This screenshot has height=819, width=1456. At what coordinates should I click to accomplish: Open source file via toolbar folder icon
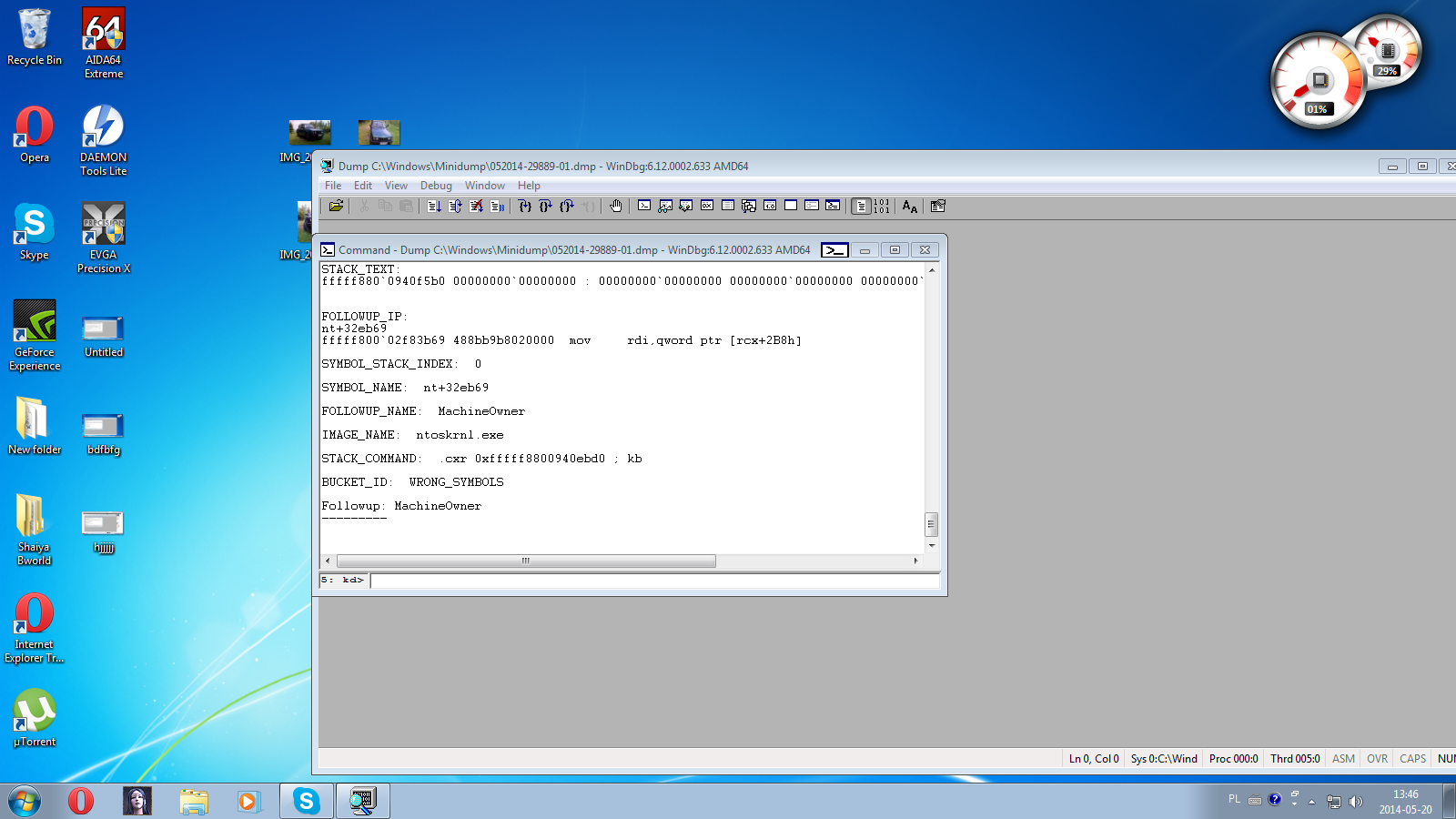336,207
